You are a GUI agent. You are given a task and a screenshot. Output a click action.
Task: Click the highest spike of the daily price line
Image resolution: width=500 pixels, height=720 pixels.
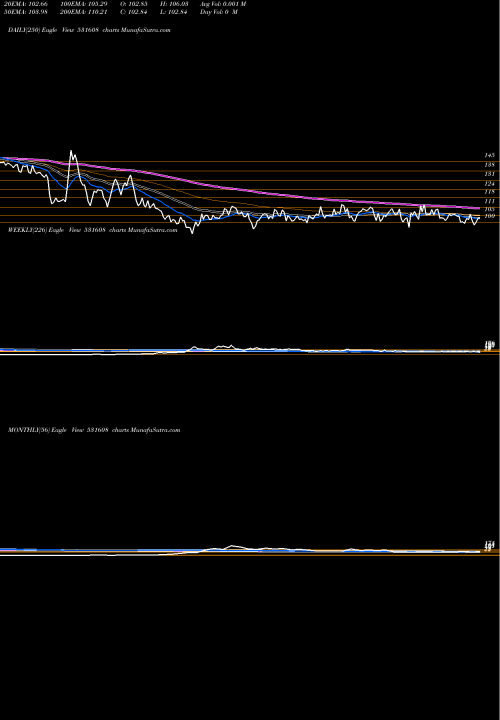click(71, 151)
